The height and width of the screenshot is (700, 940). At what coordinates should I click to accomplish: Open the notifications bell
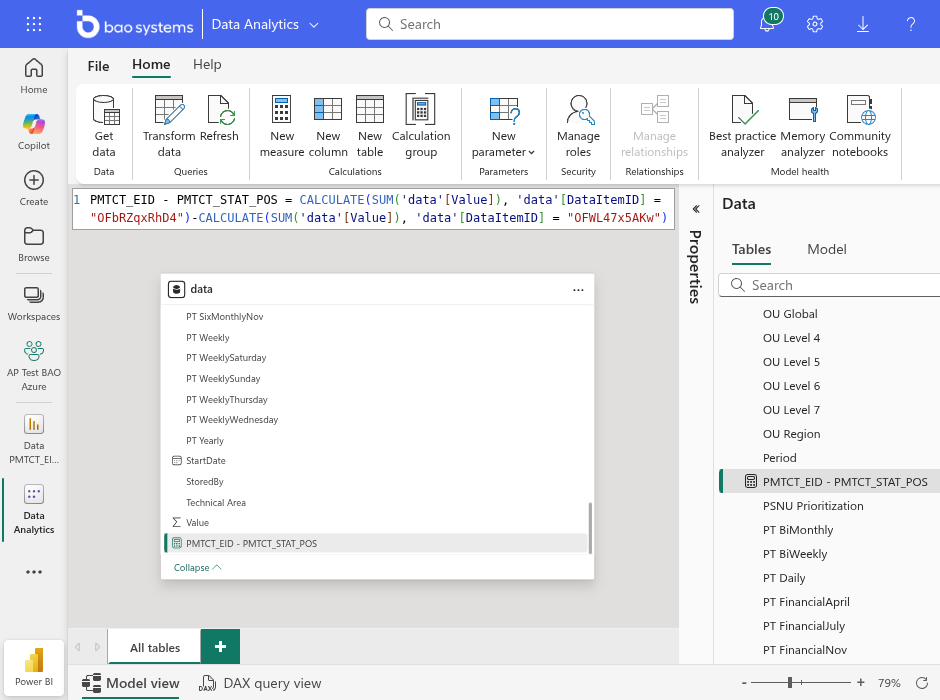point(768,23)
